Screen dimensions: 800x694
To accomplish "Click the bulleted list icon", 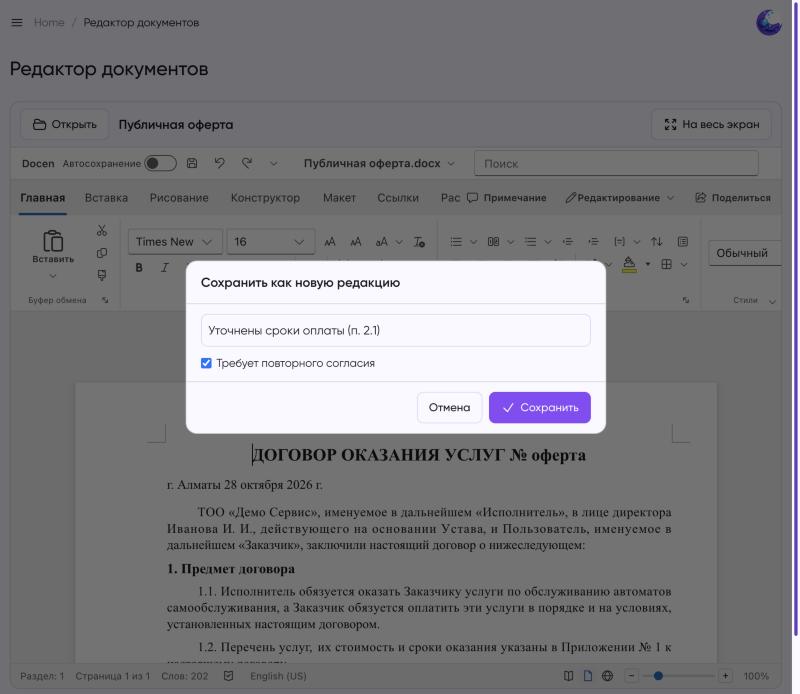I will coord(456,242).
